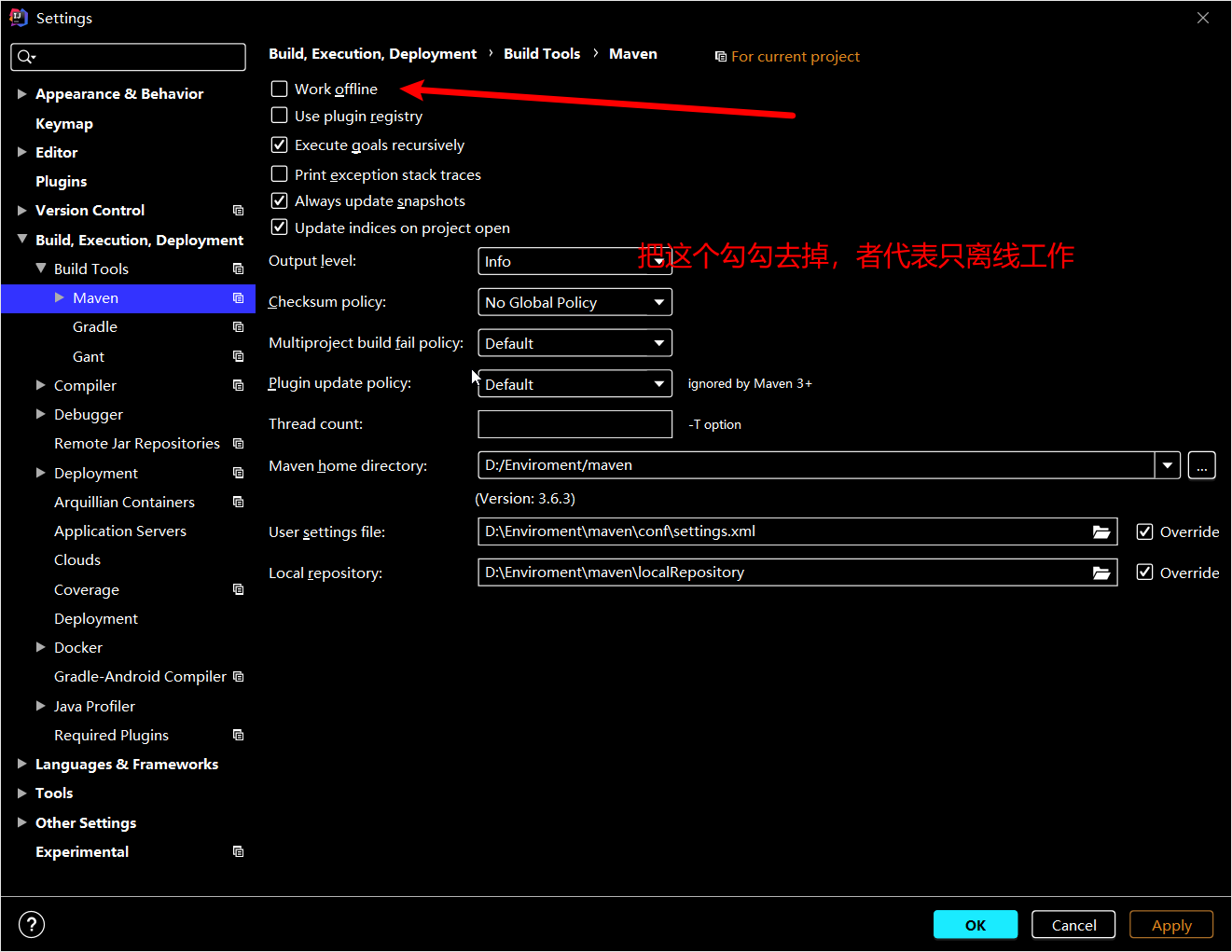Expand the Version Control section
1232x952 pixels.
(21, 210)
